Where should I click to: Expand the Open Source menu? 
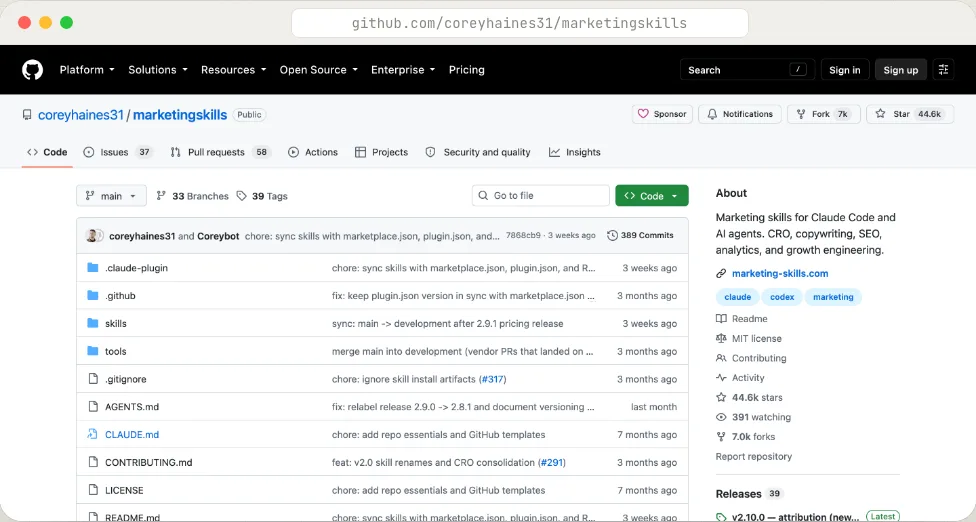click(x=319, y=70)
